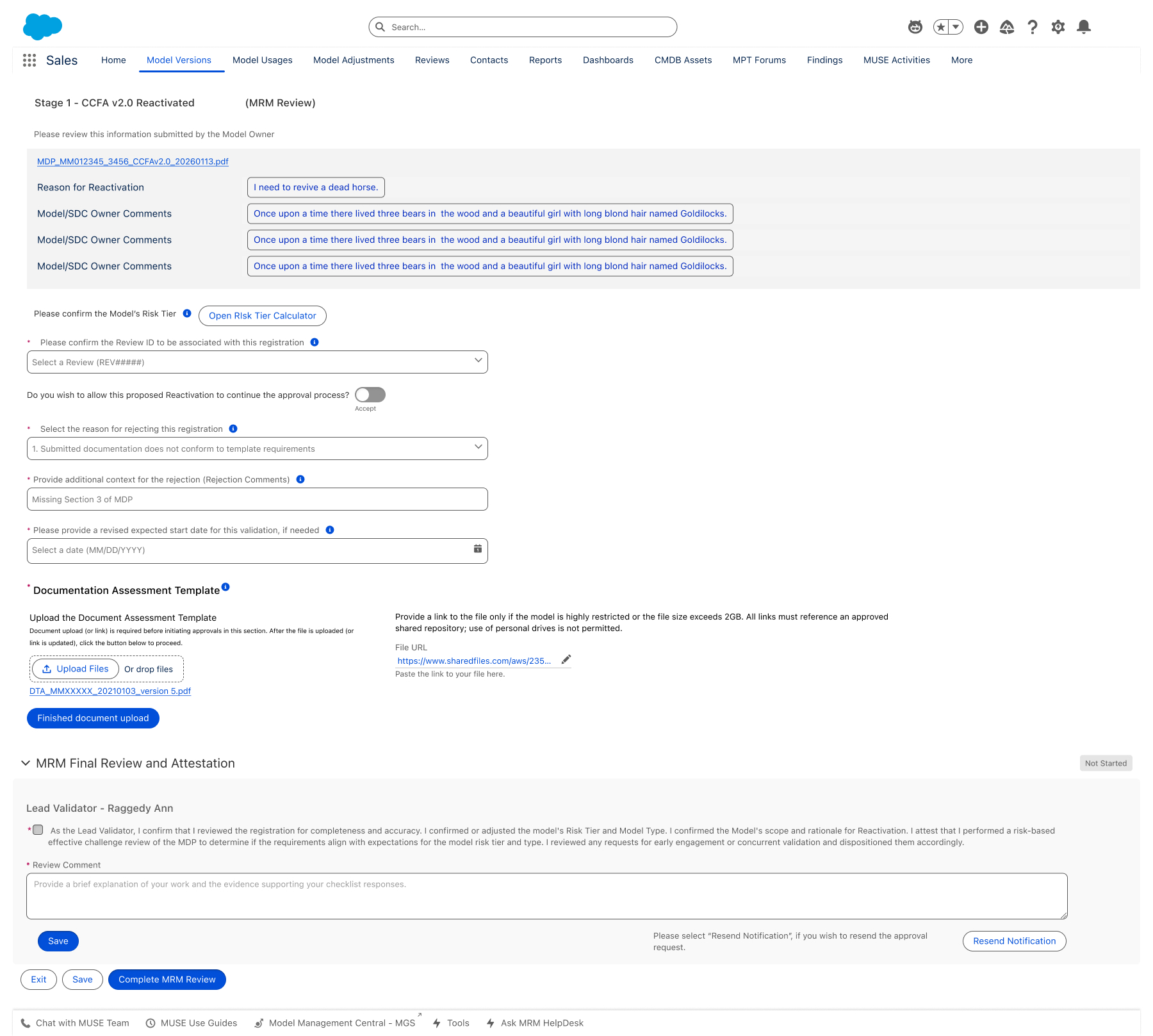Click Save button in attestation section

tap(58, 941)
